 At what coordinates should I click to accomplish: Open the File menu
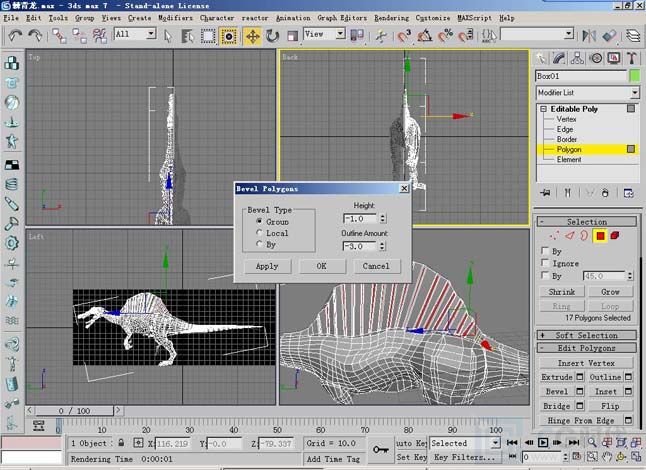11,18
